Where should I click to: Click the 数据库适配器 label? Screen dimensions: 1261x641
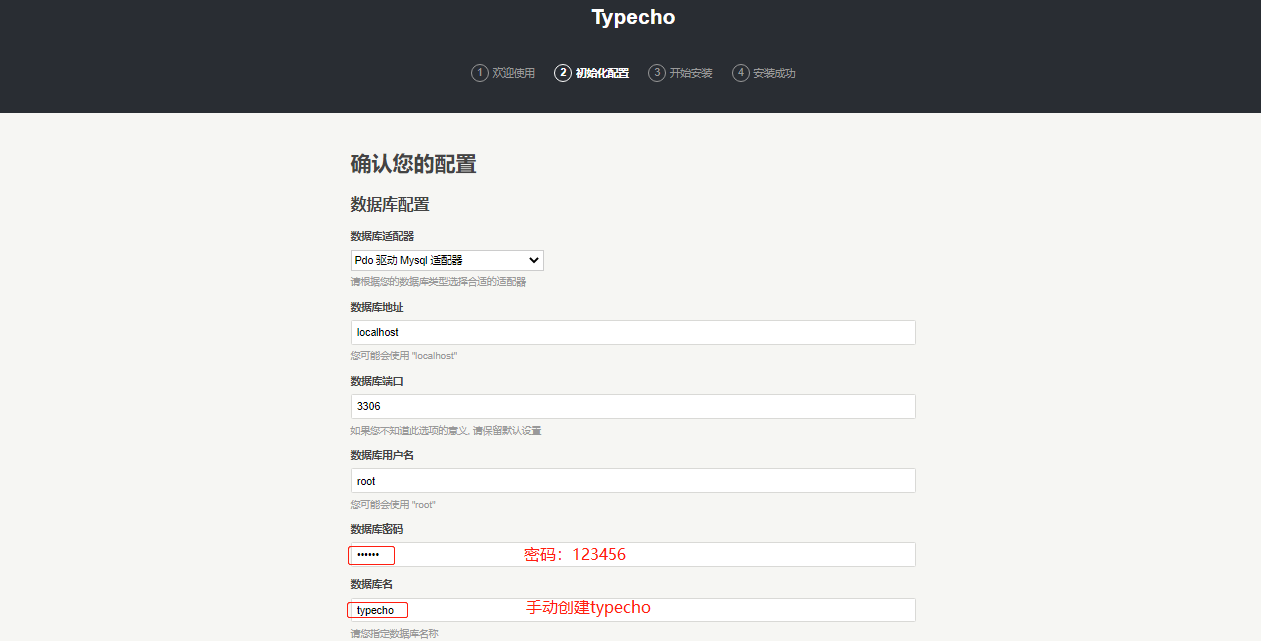pyautogui.click(x=382, y=236)
